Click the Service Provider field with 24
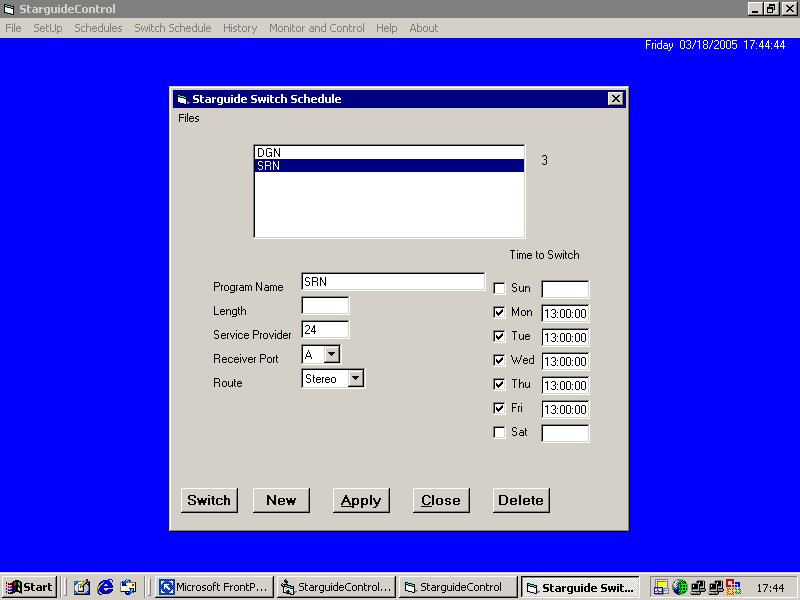Screen dimensions: 800x600 325,330
